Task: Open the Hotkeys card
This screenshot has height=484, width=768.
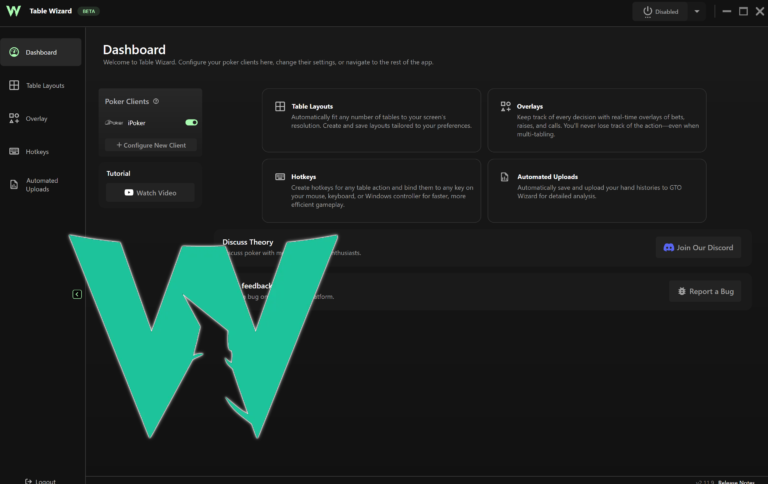Action: (x=371, y=191)
